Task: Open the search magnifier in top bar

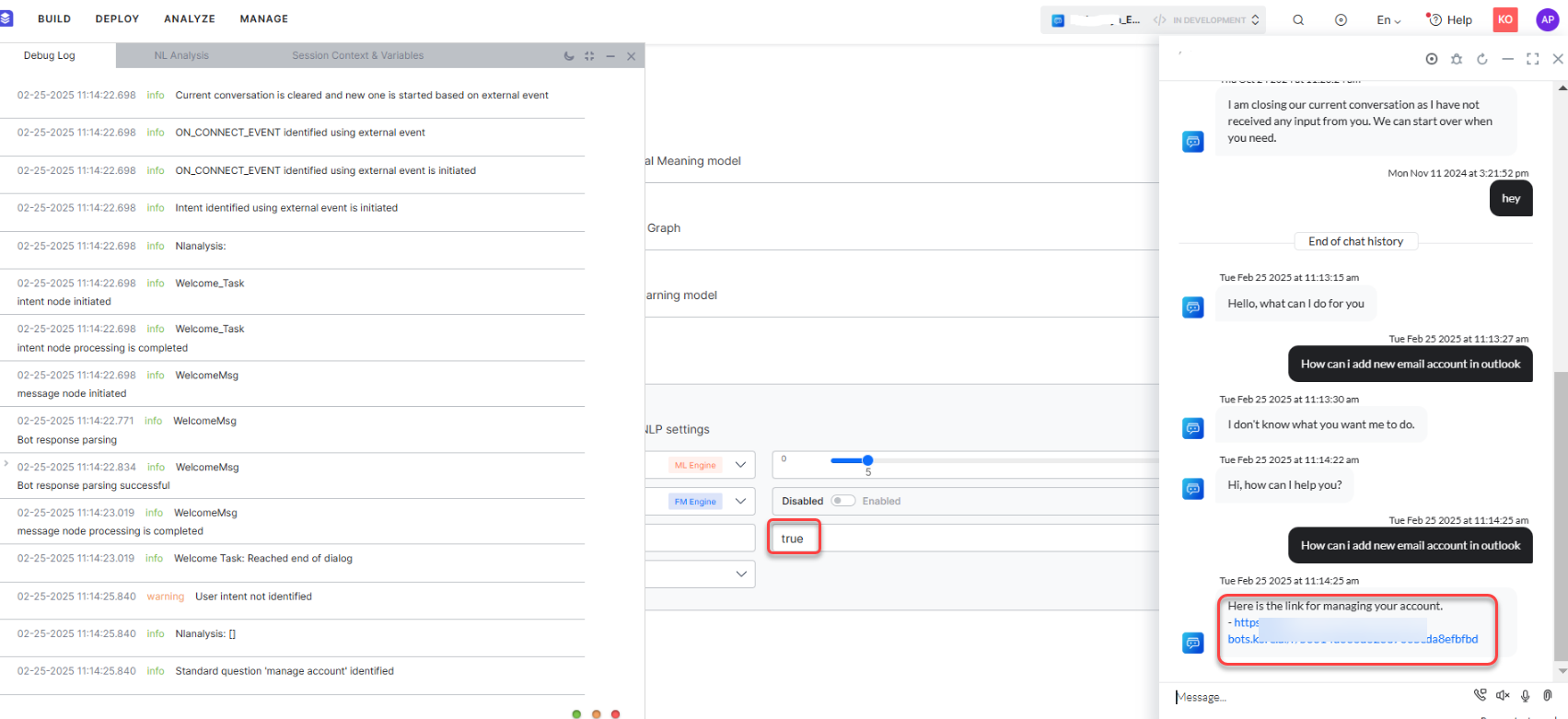Action: tap(1298, 20)
